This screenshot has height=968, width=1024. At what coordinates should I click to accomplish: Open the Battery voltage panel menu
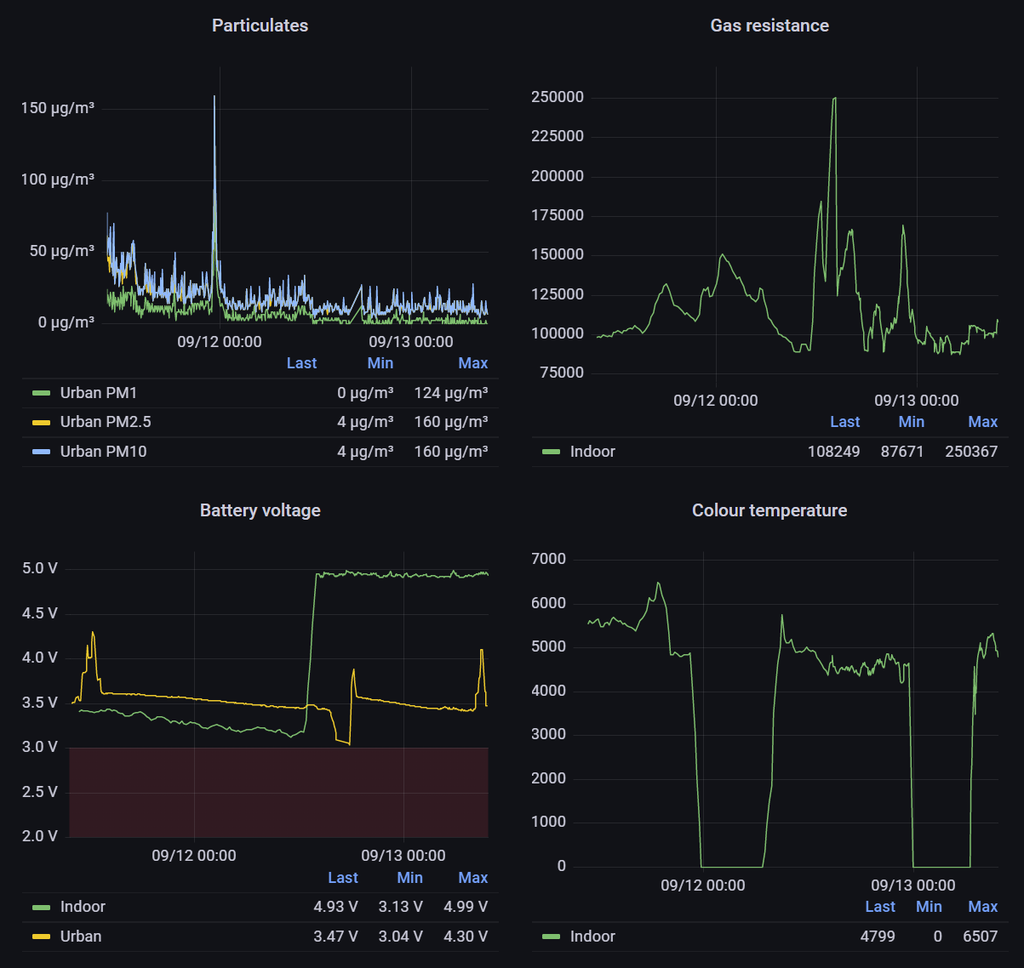[259, 510]
